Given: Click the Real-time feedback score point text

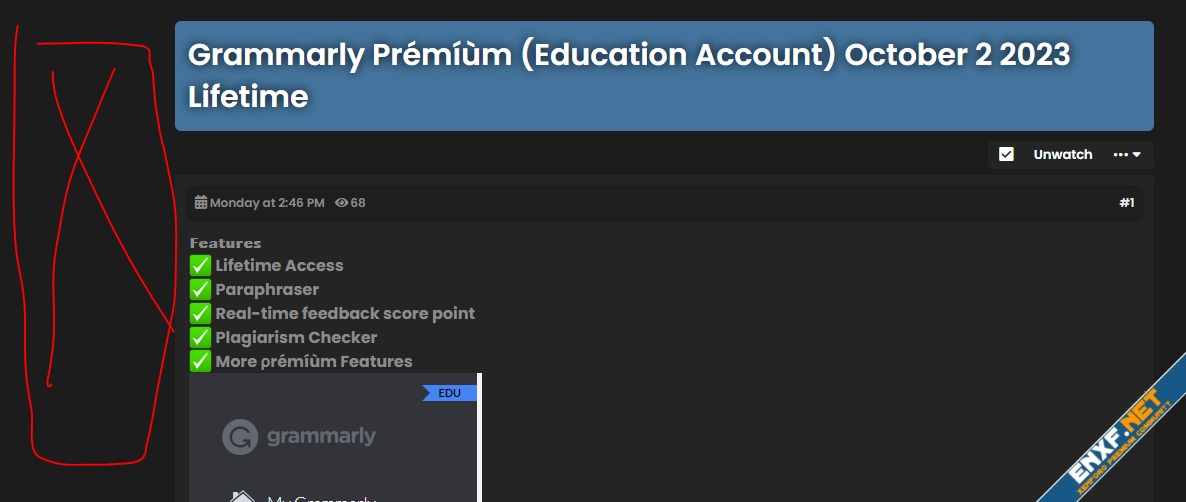Looking at the screenshot, I should pyautogui.click(x=345, y=313).
